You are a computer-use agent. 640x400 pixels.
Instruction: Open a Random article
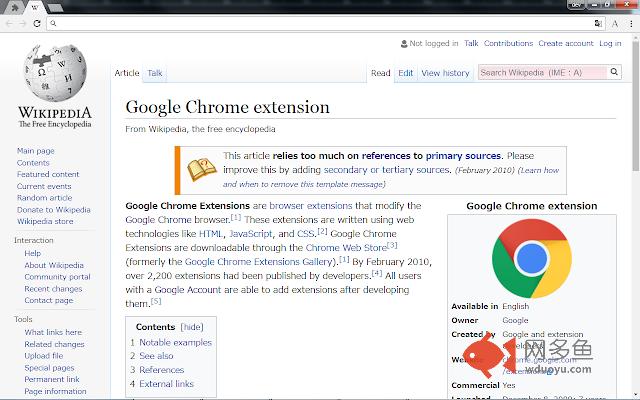click(44, 198)
